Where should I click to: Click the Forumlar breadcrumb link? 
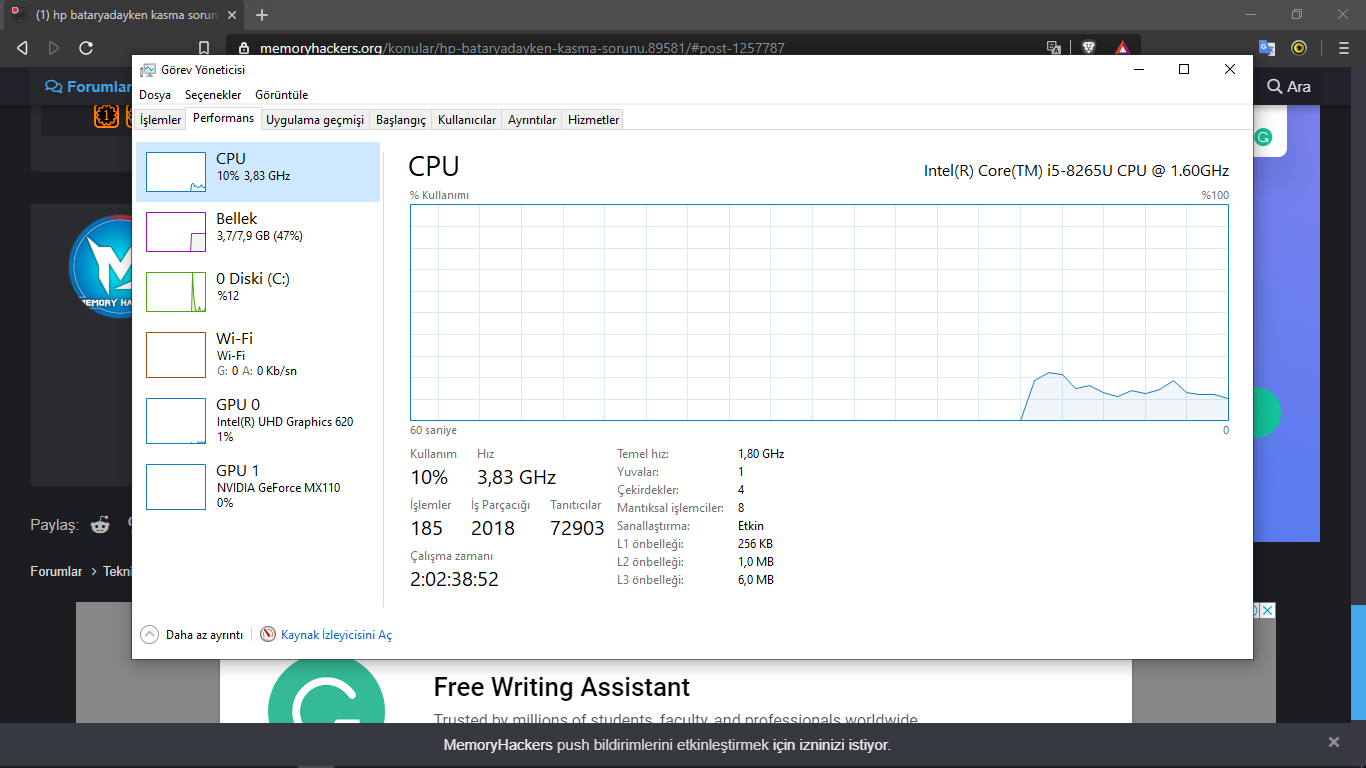point(56,571)
